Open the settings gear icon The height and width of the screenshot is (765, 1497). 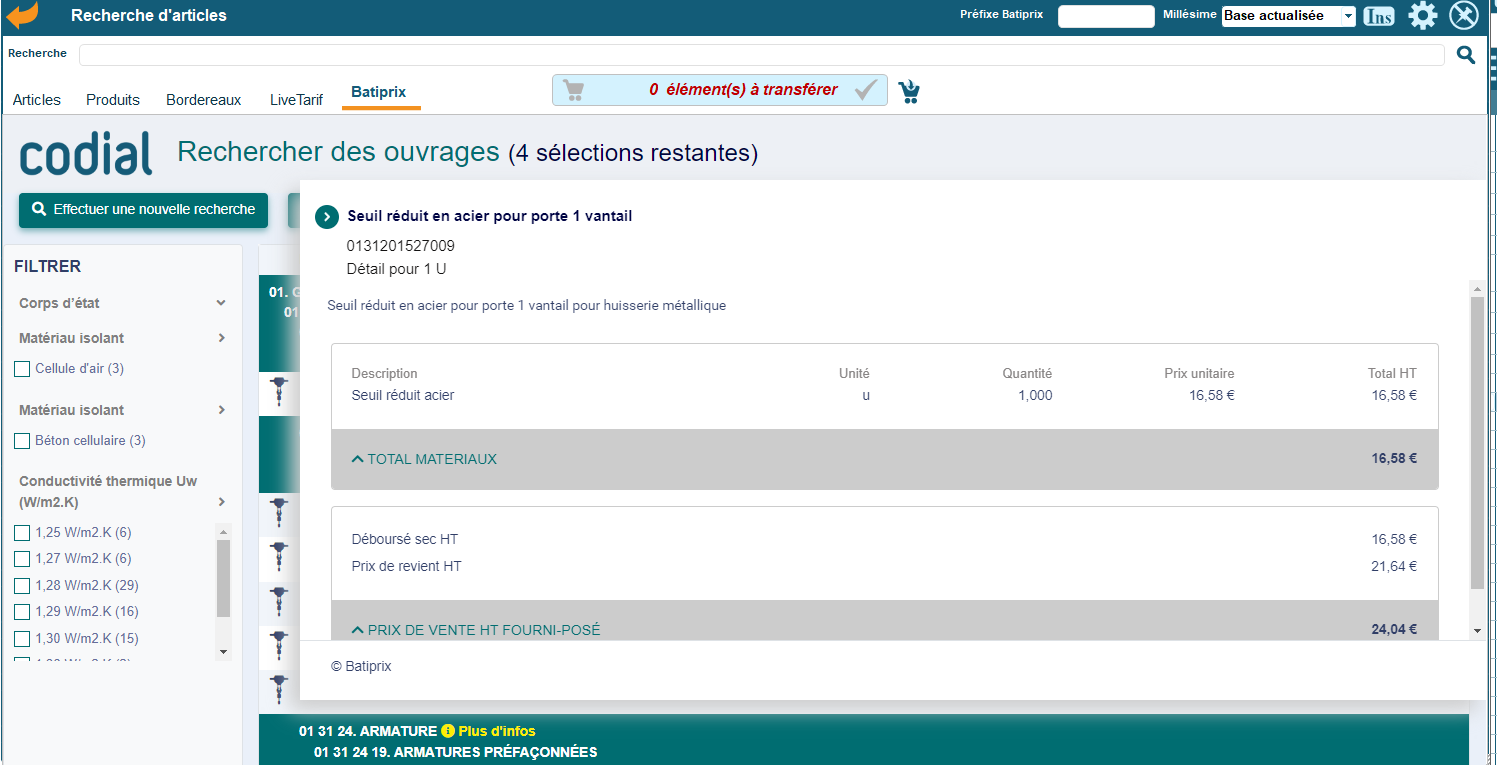[1422, 15]
